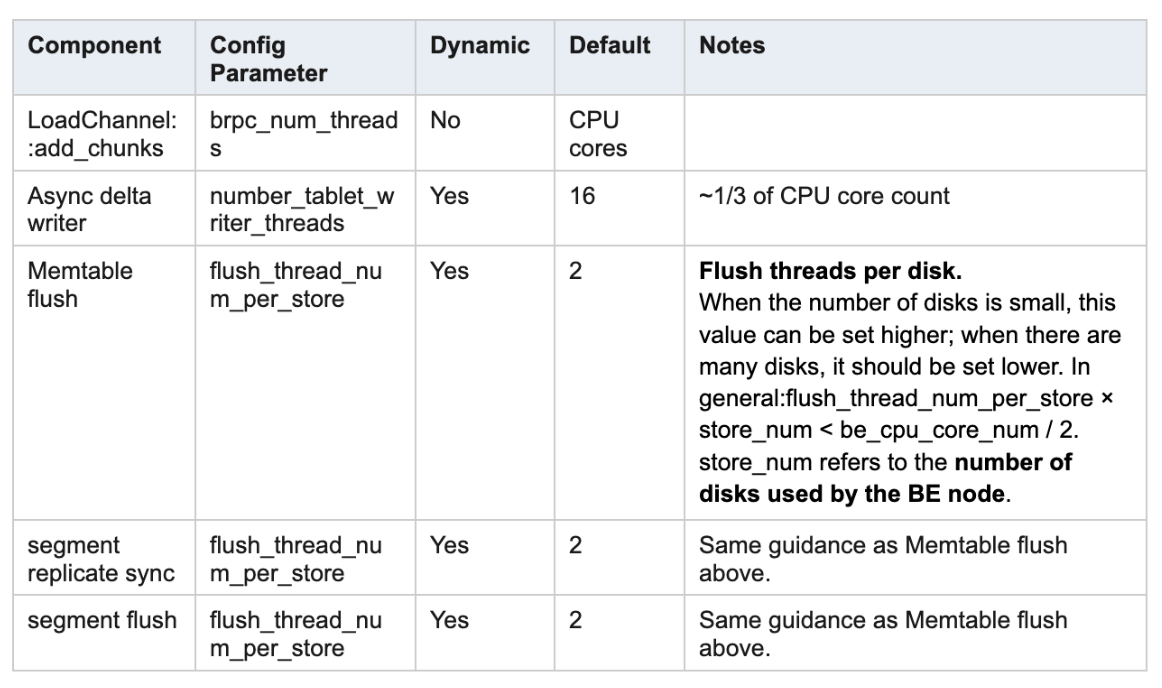Select the brpc_num_threads parameter cell
1162x688 pixels.
coord(303,135)
